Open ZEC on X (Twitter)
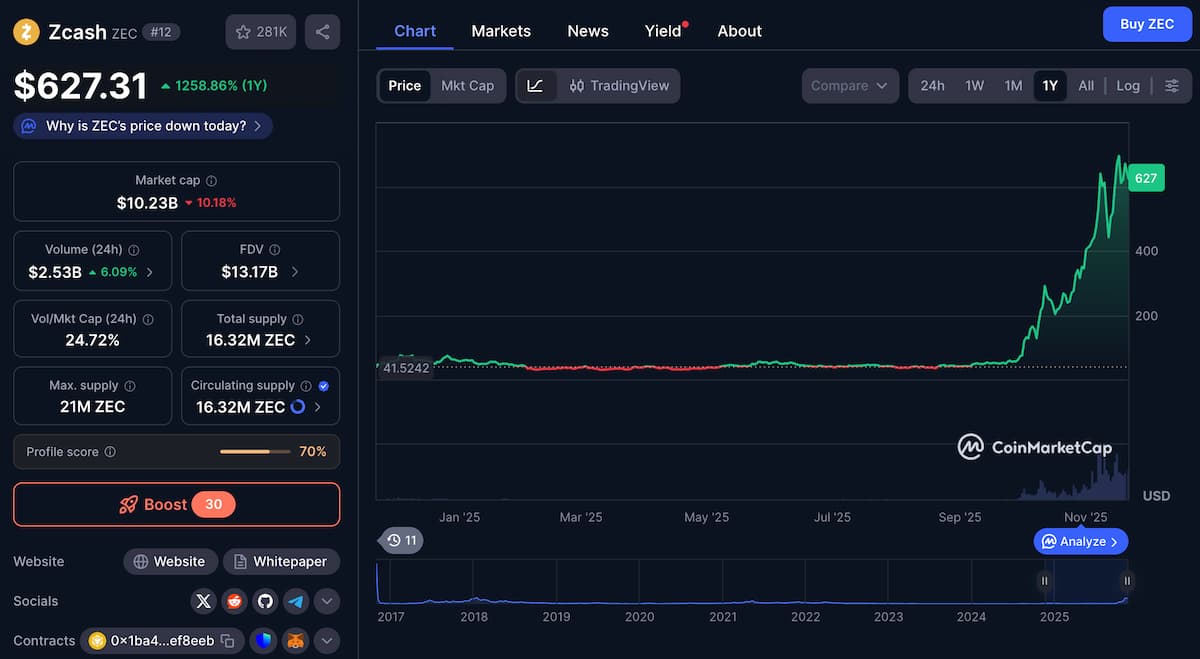Image resolution: width=1200 pixels, height=659 pixels. pos(203,601)
